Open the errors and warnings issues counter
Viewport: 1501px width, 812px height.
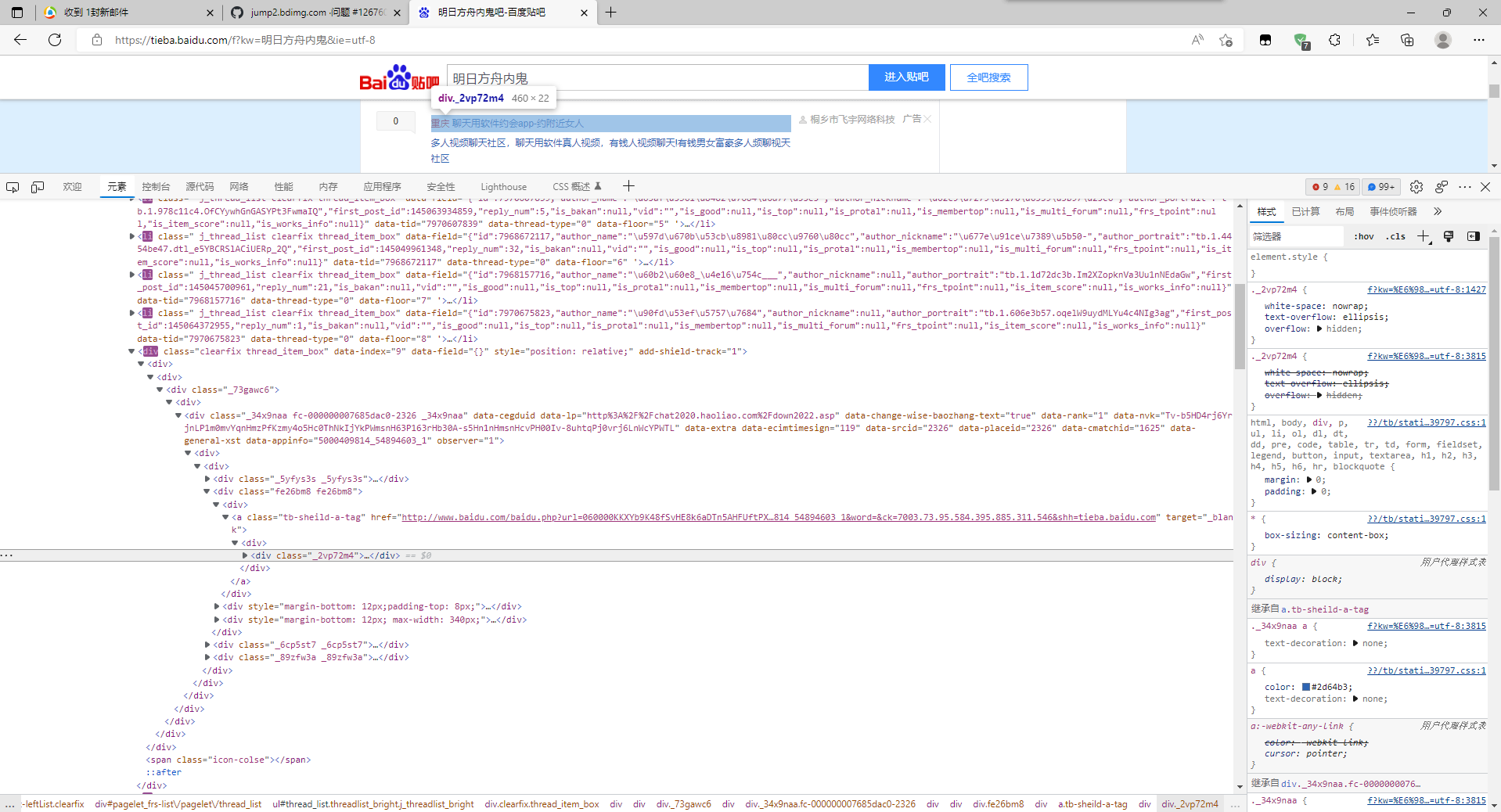(x=1333, y=187)
